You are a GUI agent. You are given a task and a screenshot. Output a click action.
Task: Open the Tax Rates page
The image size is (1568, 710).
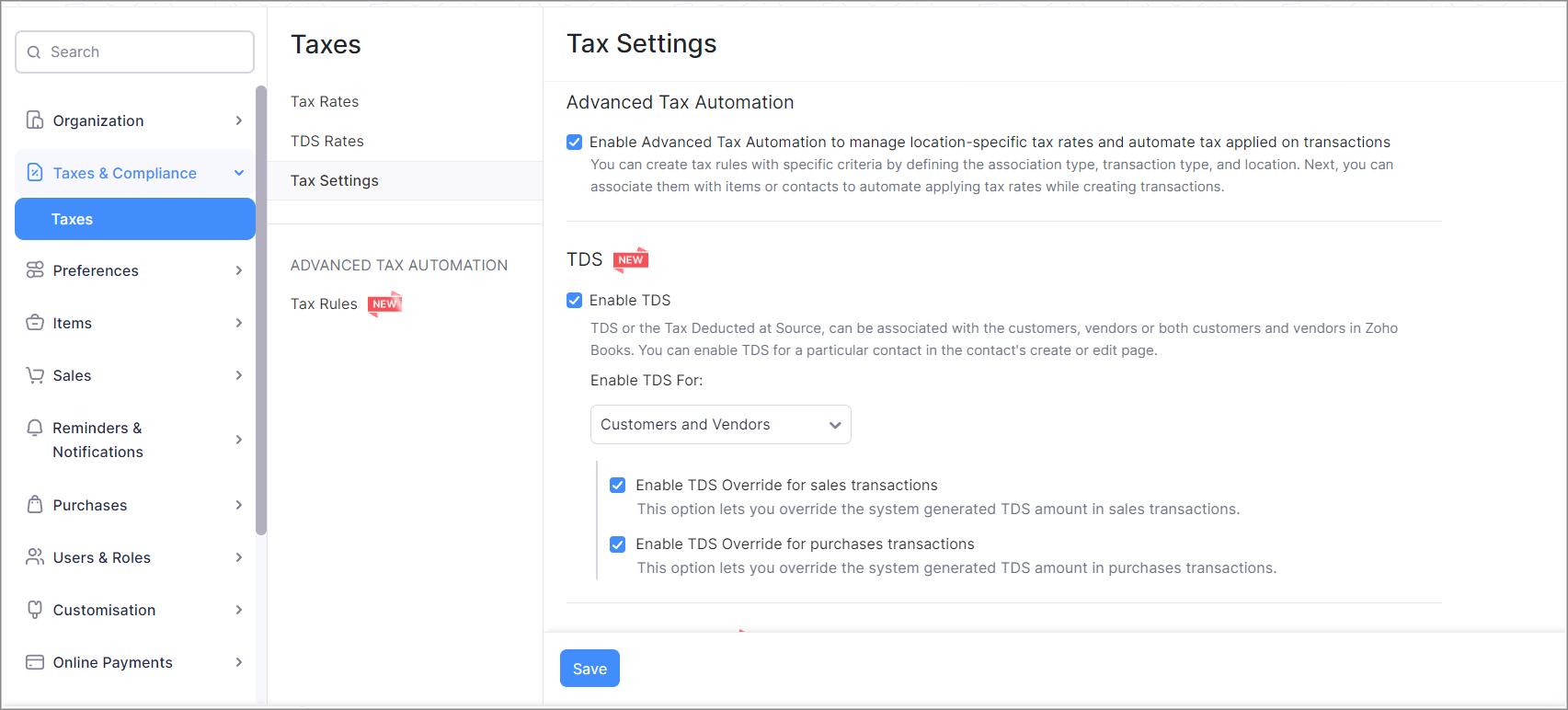[325, 102]
